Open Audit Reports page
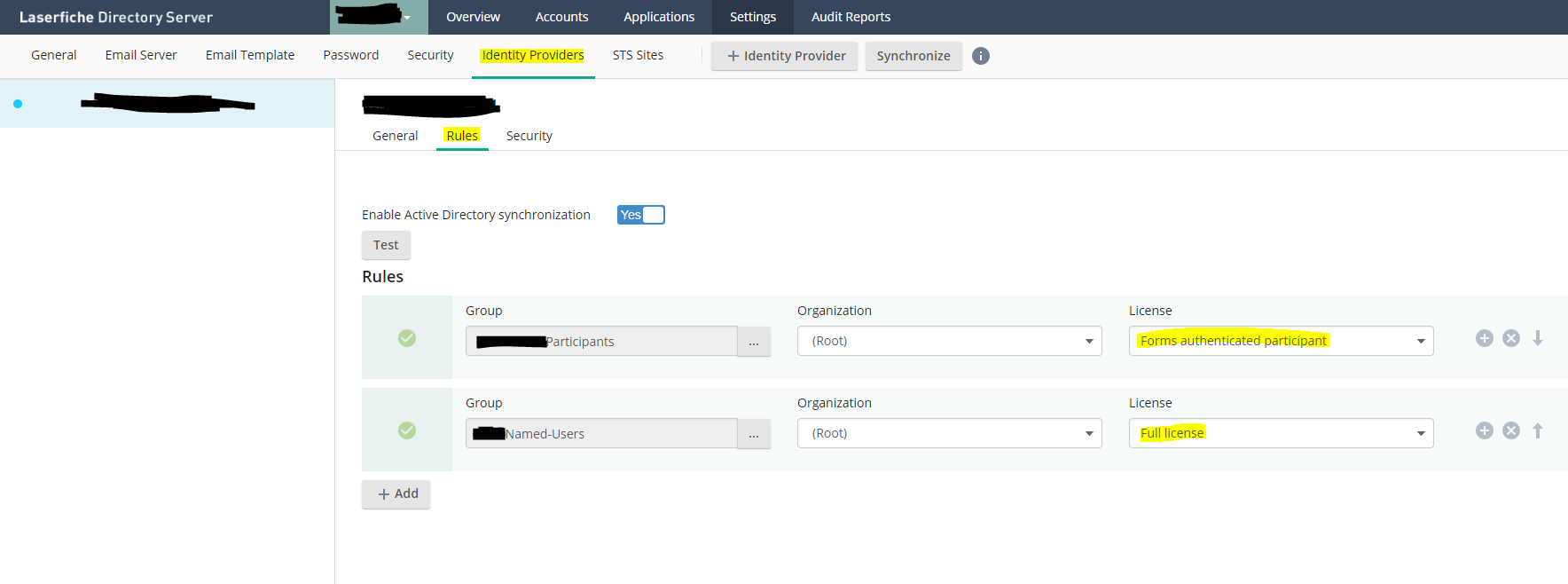 tap(851, 17)
